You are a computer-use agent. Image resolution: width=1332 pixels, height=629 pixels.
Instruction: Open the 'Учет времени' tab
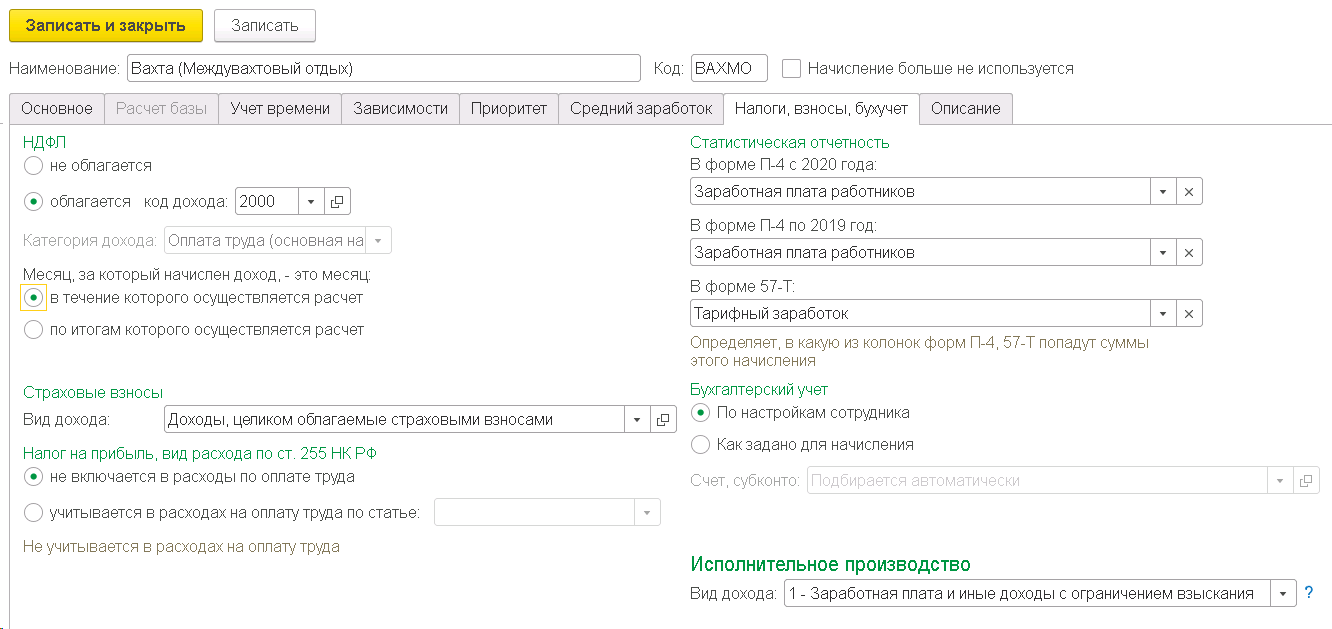(x=280, y=109)
